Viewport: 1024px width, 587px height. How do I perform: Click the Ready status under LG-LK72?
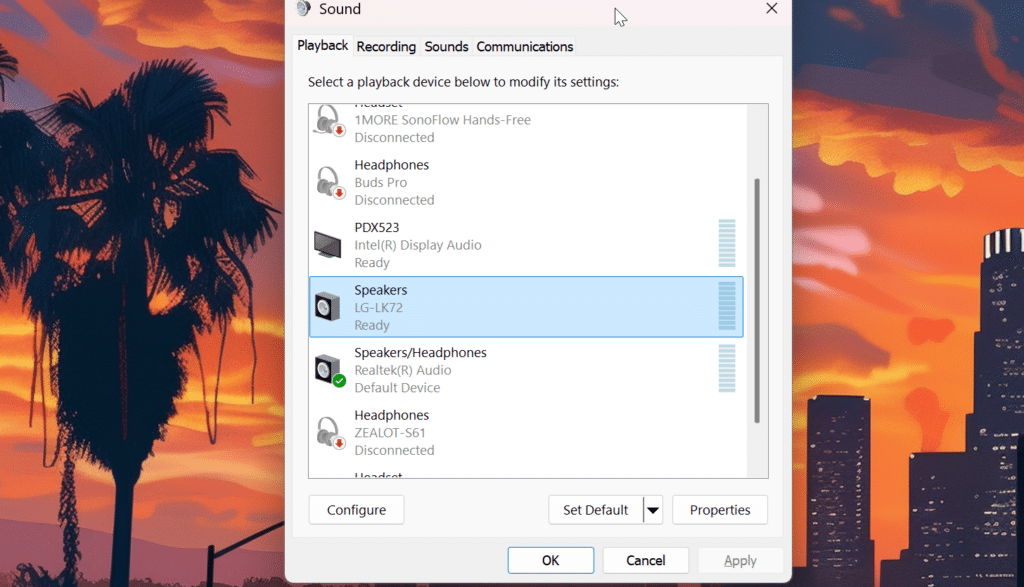click(372, 325)
